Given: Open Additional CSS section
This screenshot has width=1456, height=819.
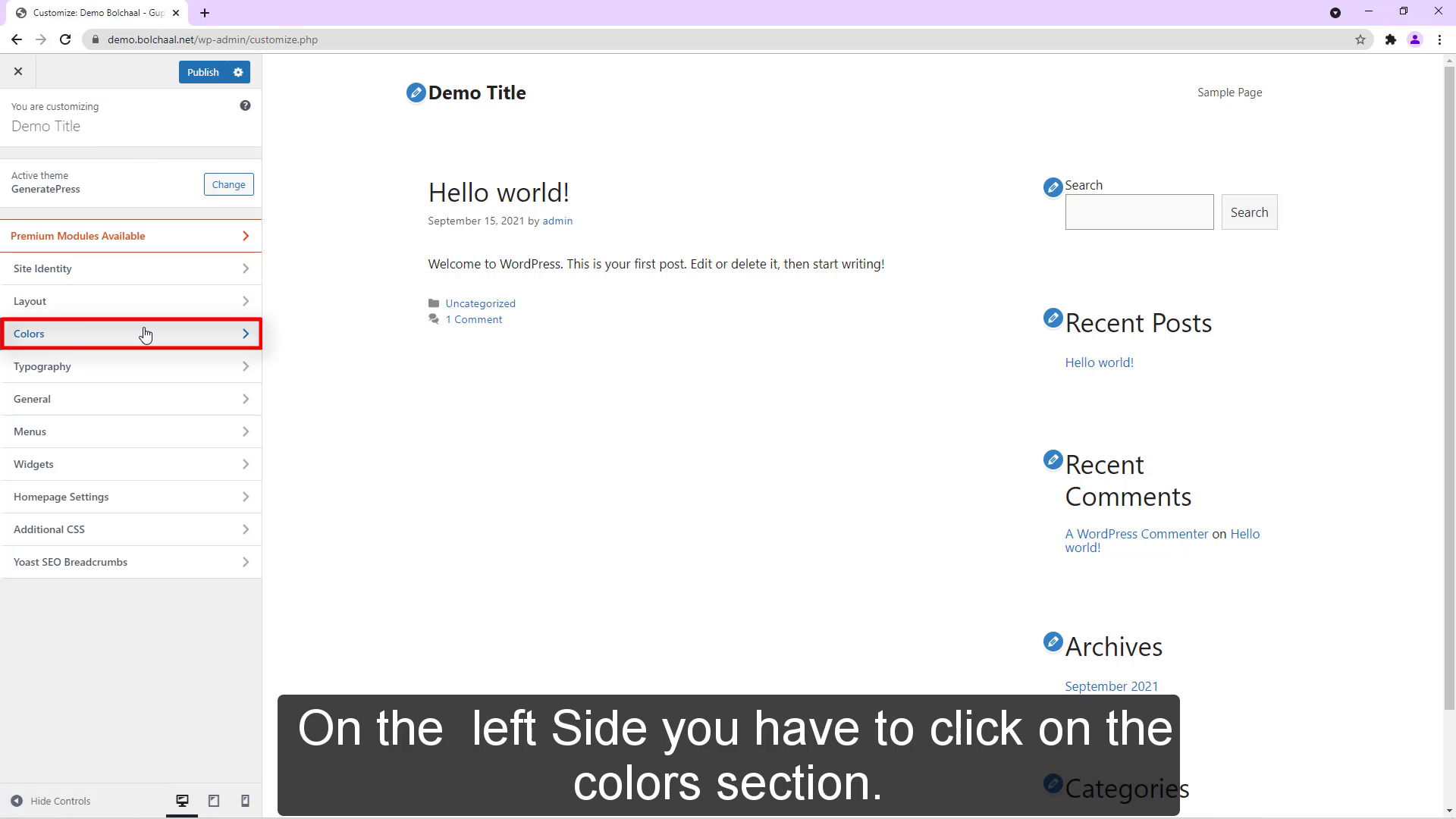Looking at the screenshot, I should [x=130, y=529].
